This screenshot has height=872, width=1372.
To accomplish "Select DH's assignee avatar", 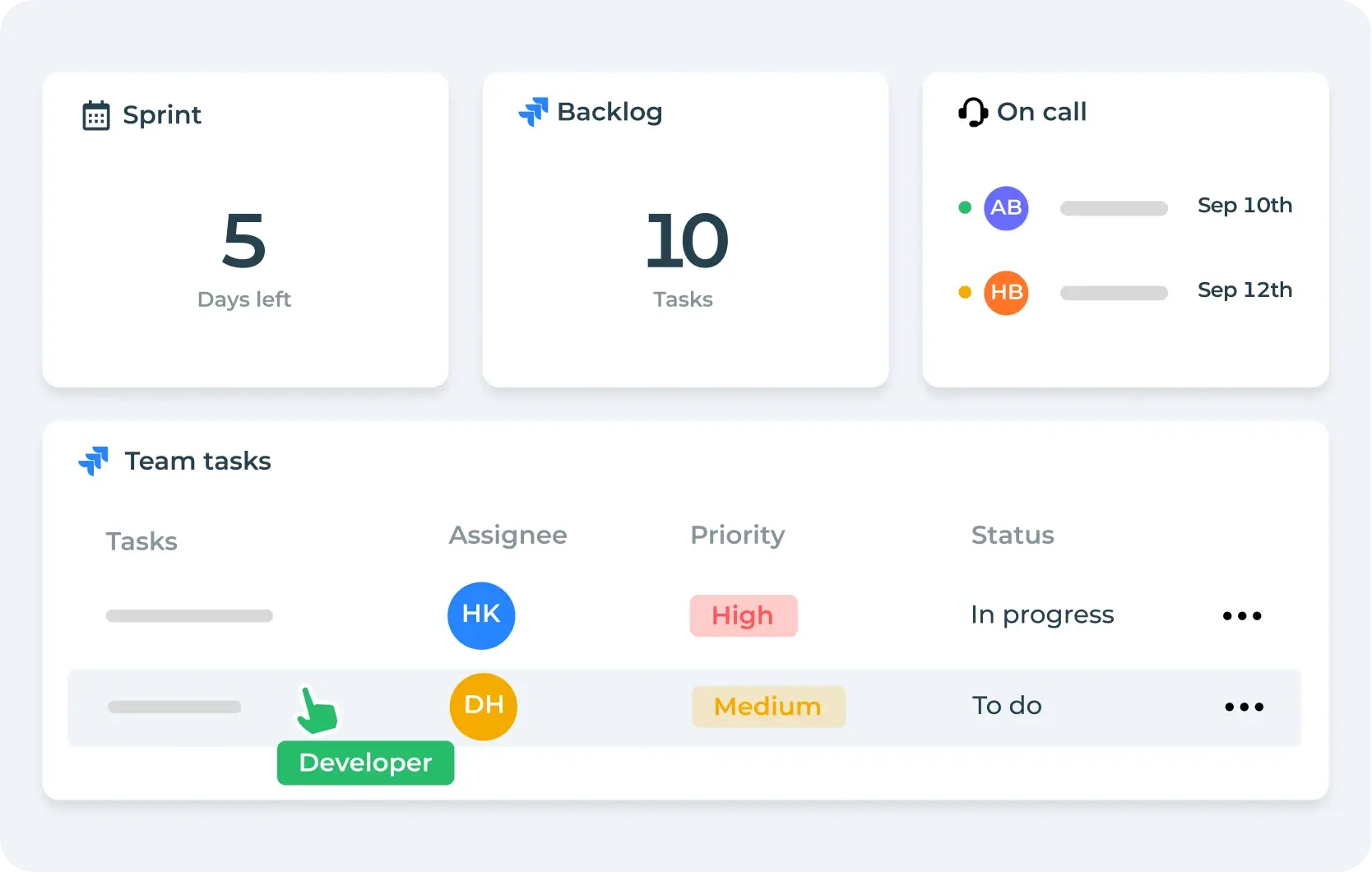I will click(x=483, y=707).
